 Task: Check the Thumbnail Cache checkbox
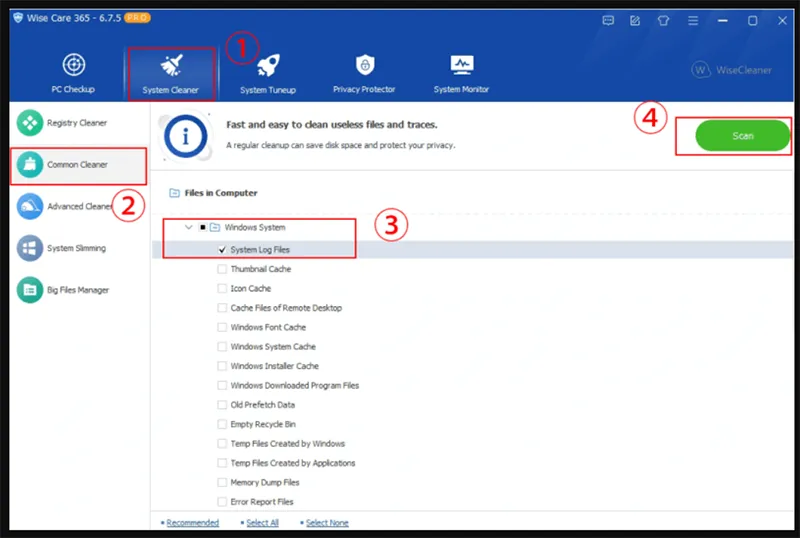[x=222, y=269]
